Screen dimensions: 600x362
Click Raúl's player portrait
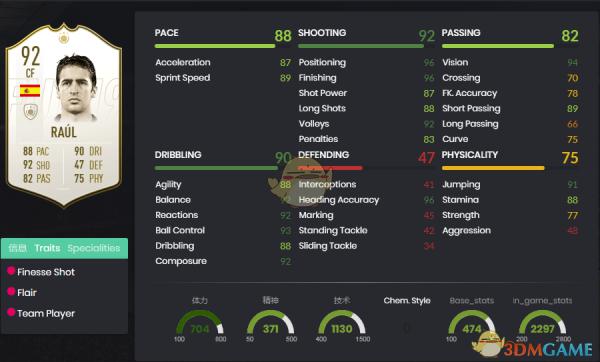coord(76,88)
